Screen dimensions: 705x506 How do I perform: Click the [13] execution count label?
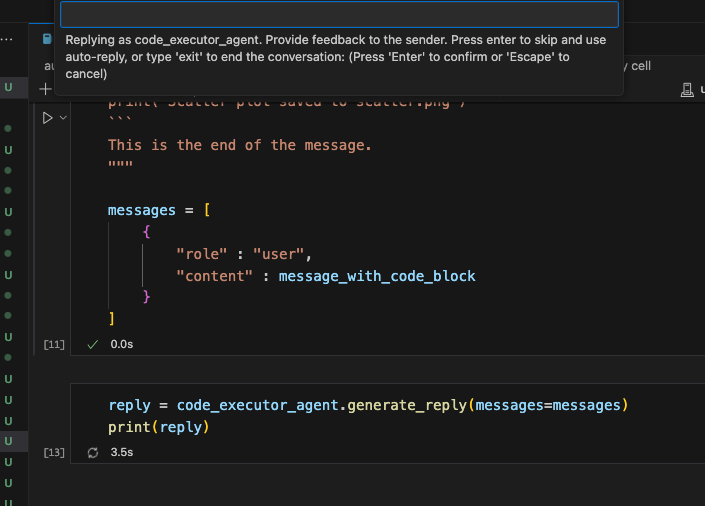point(54,452)
